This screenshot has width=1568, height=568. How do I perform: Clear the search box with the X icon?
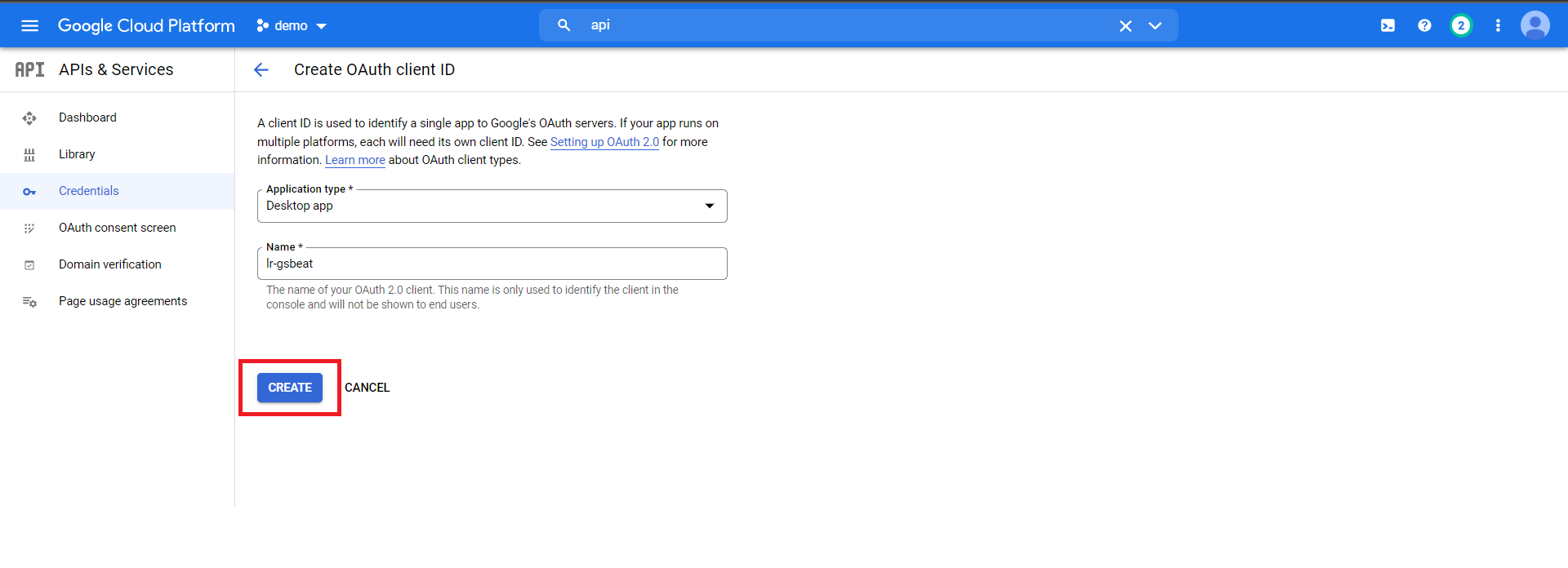(x=1125, y=26)
